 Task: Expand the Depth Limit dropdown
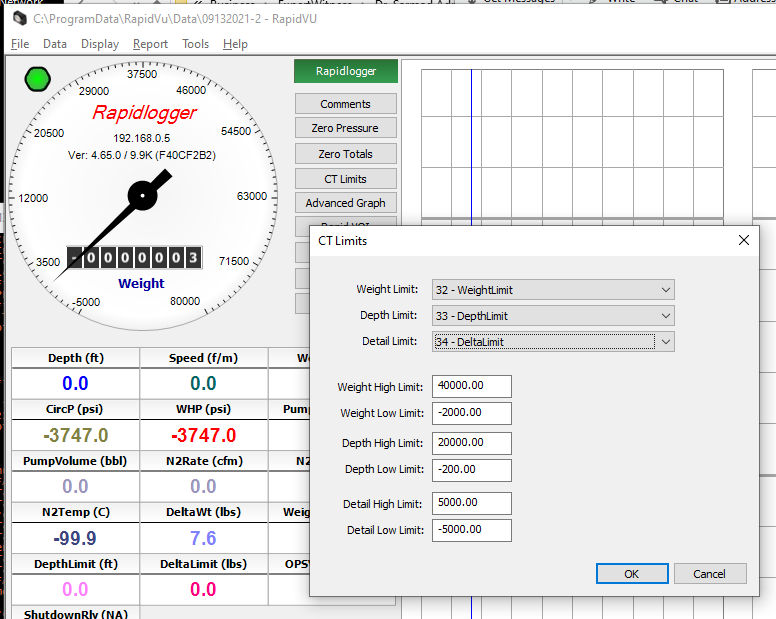pyautogui.click(x=553, y=316)
